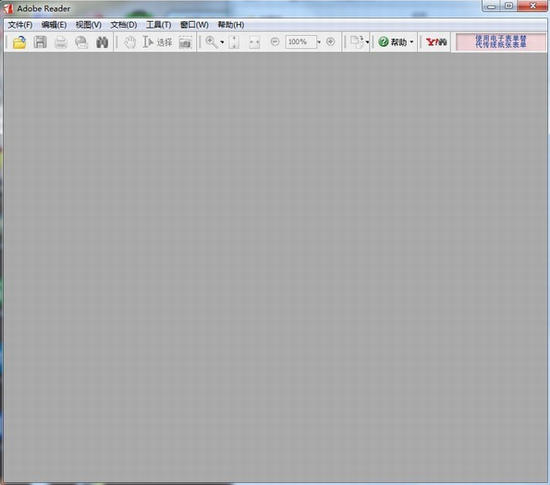Expand the rotate view dropdown arrow

pos(367,42)
